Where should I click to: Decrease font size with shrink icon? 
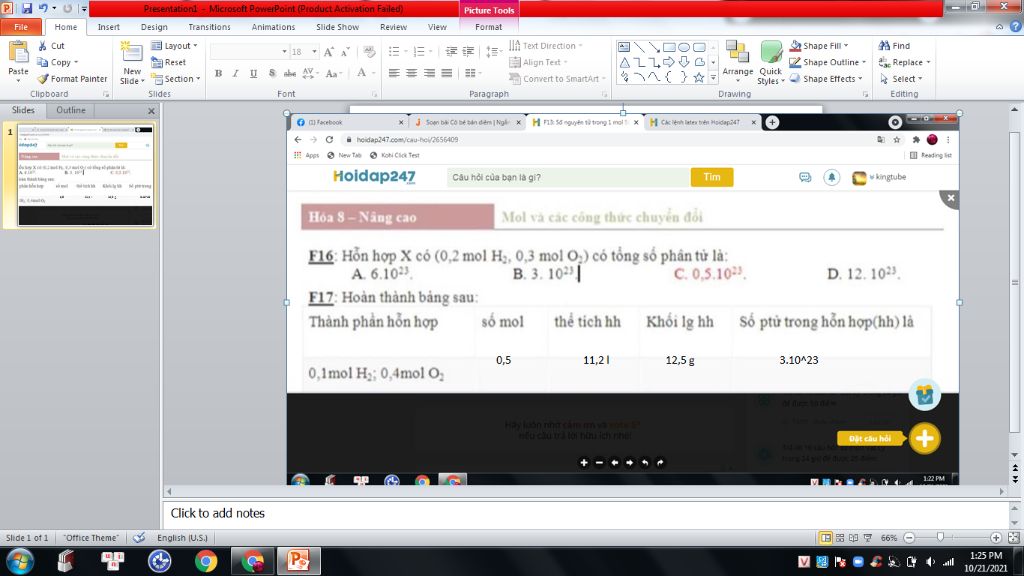pos(345,52)
